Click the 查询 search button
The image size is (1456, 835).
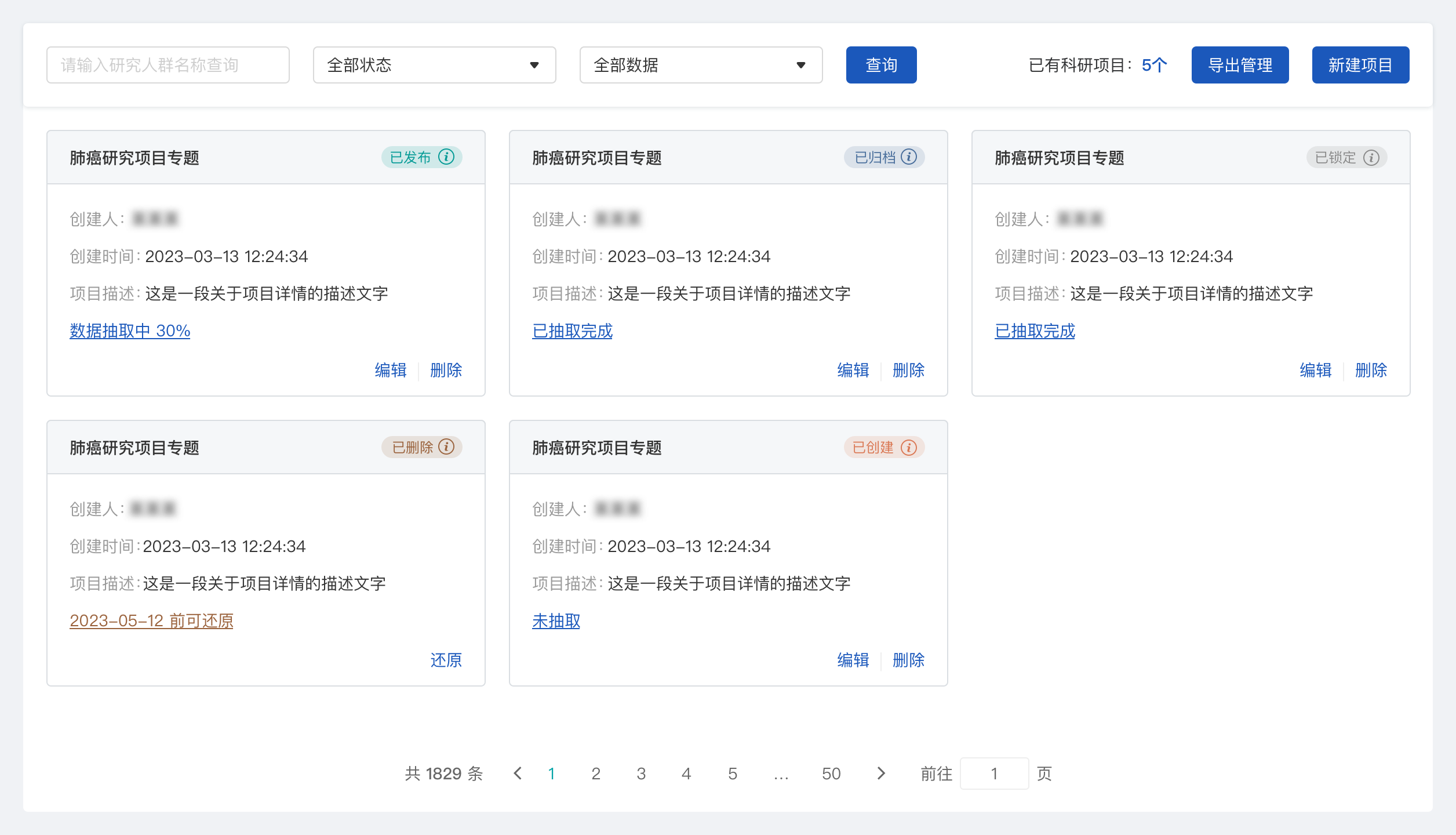tap(880, 65)
